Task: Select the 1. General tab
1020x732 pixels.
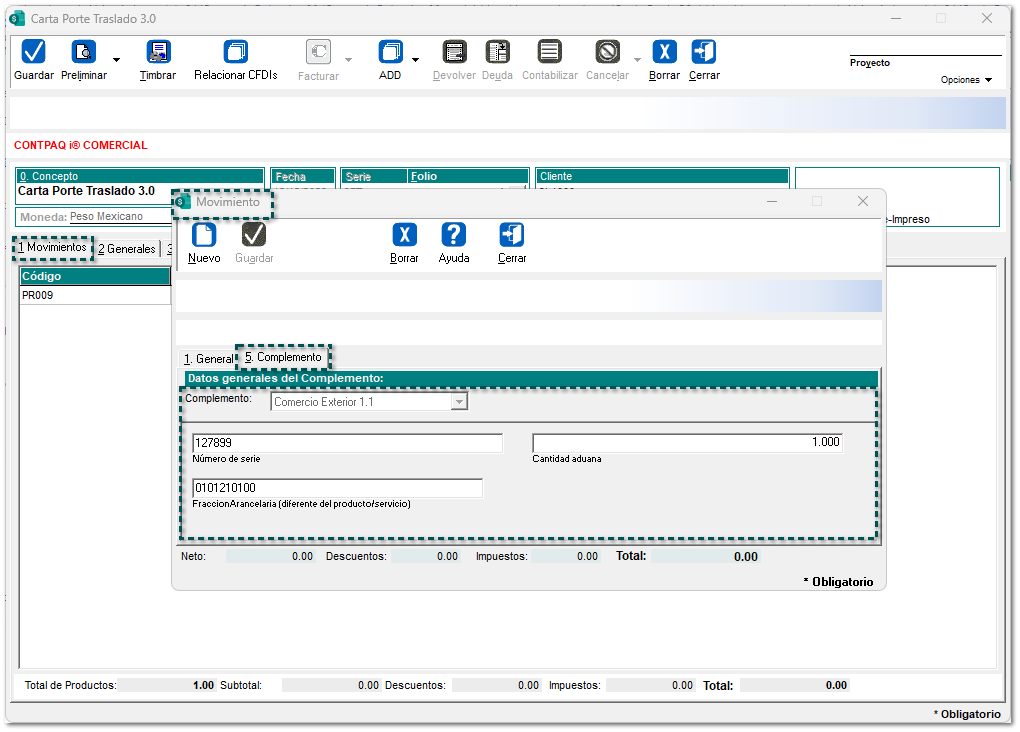Action: [x=208, y=359]
